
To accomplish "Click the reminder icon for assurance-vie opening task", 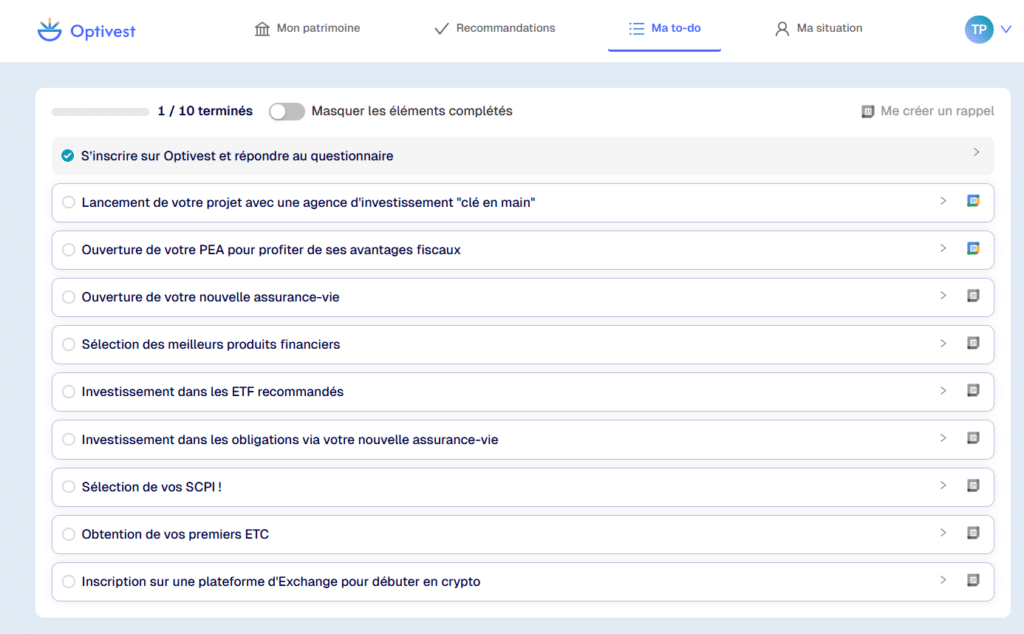I will [x=973, y=296].
